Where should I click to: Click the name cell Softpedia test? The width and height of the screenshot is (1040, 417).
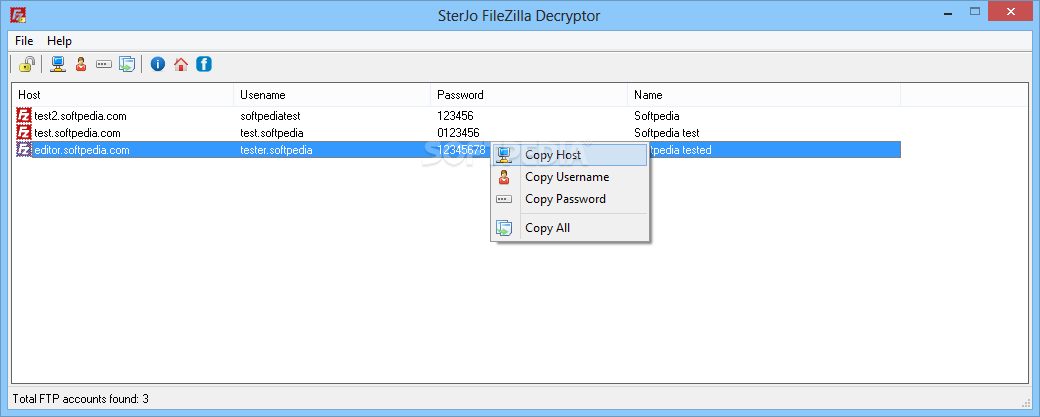click(x=667, y=133)
